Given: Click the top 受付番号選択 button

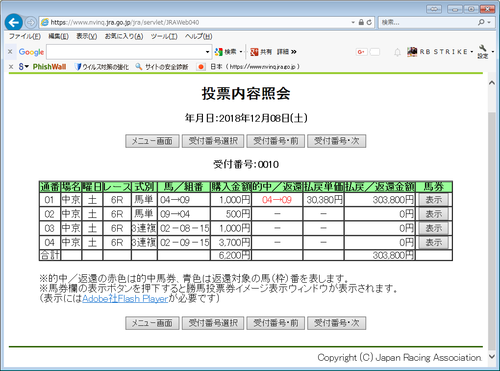Looking at the screenshot, I should click(x=213, y=141).
